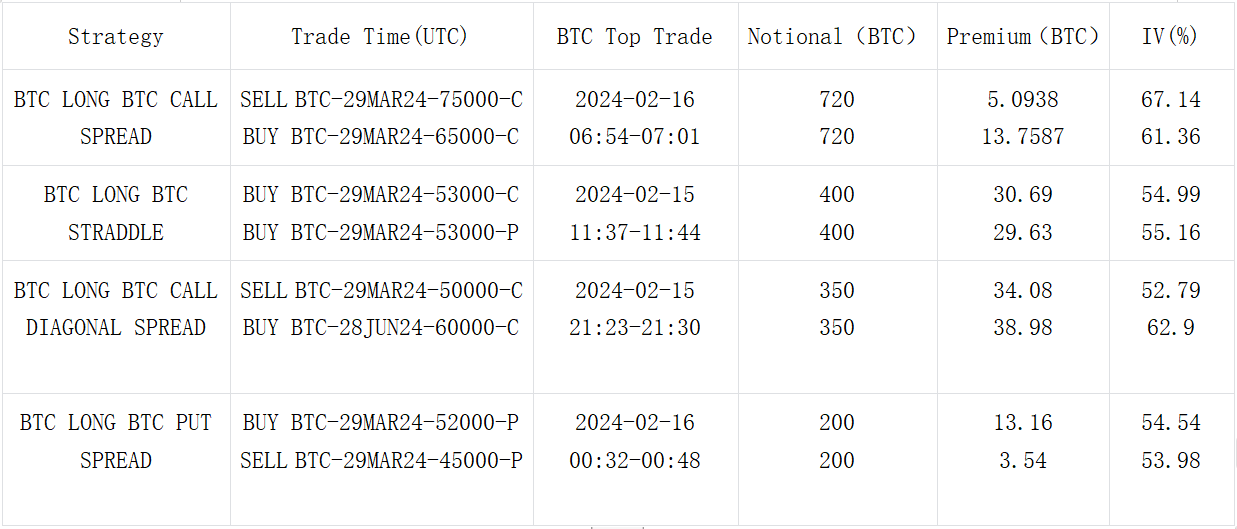Click the BUY BTC-29MAR24-53000-P leg text
This screenshot has height=529, width=1237.
click(x=381, y=233)
